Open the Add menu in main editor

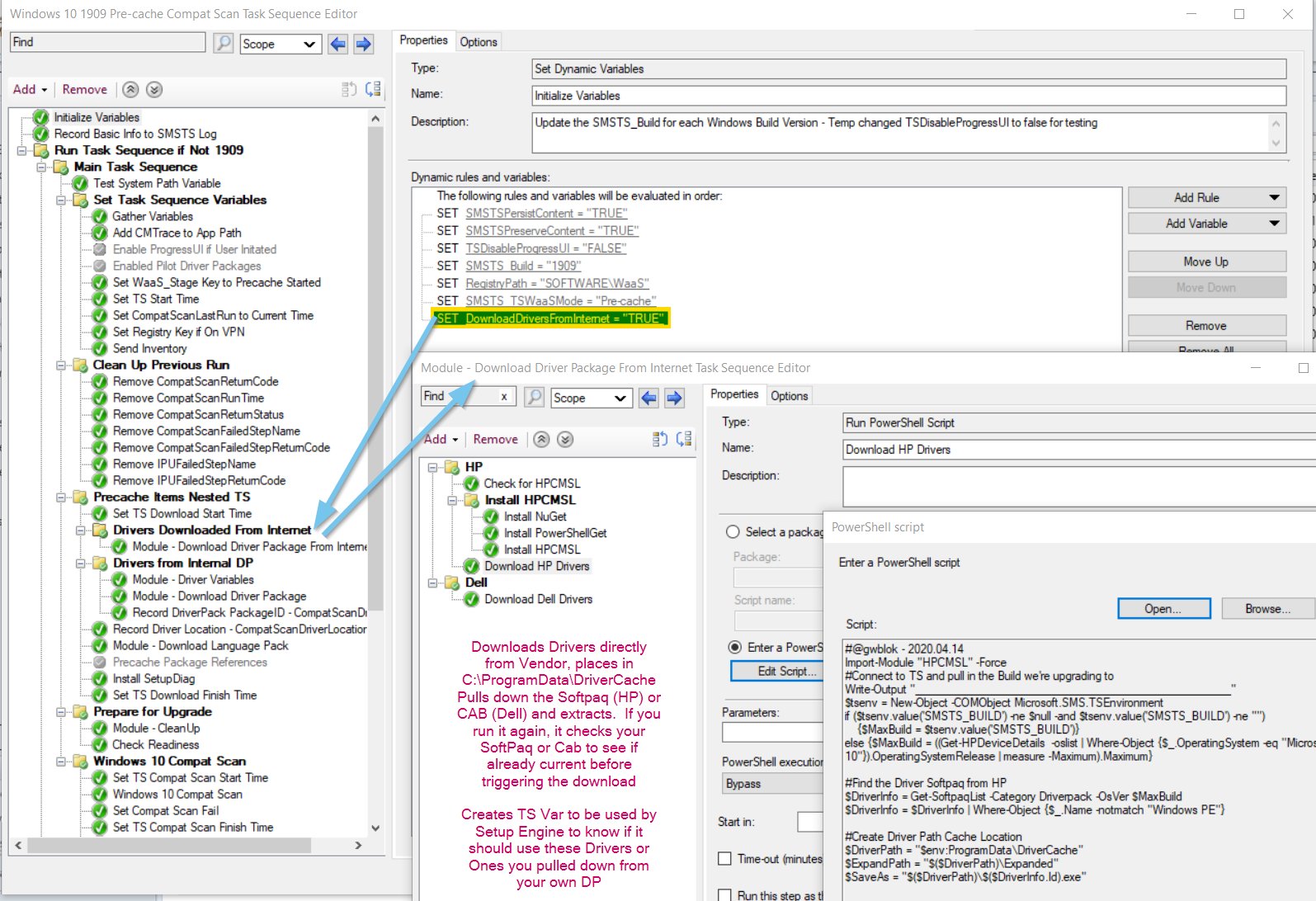(30, 89)
